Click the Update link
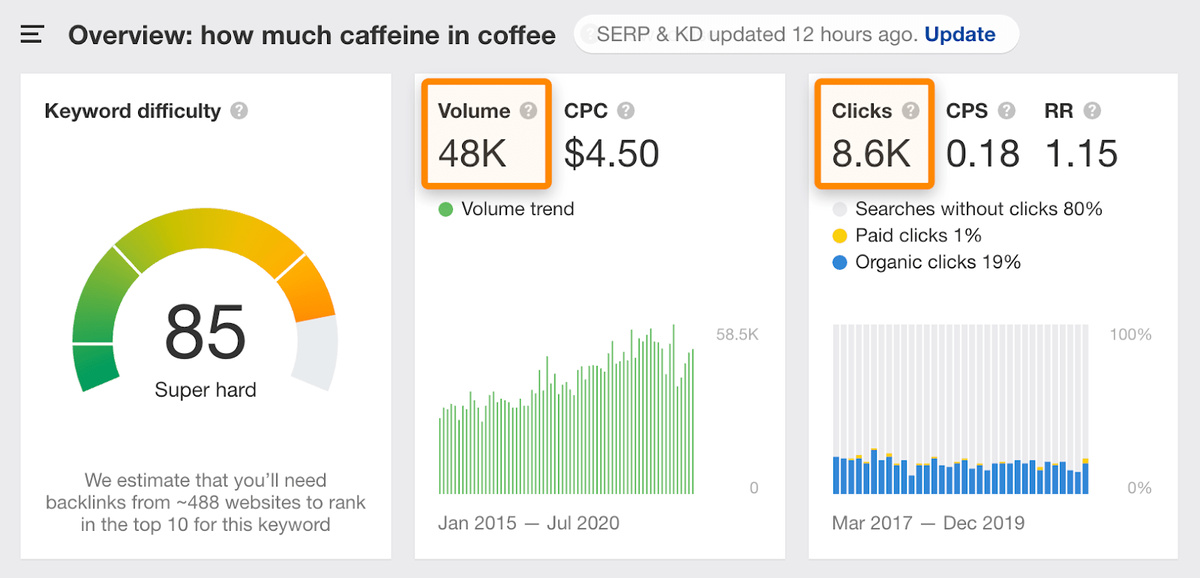This screenshot has width=1200, height=578. (959, 35)
